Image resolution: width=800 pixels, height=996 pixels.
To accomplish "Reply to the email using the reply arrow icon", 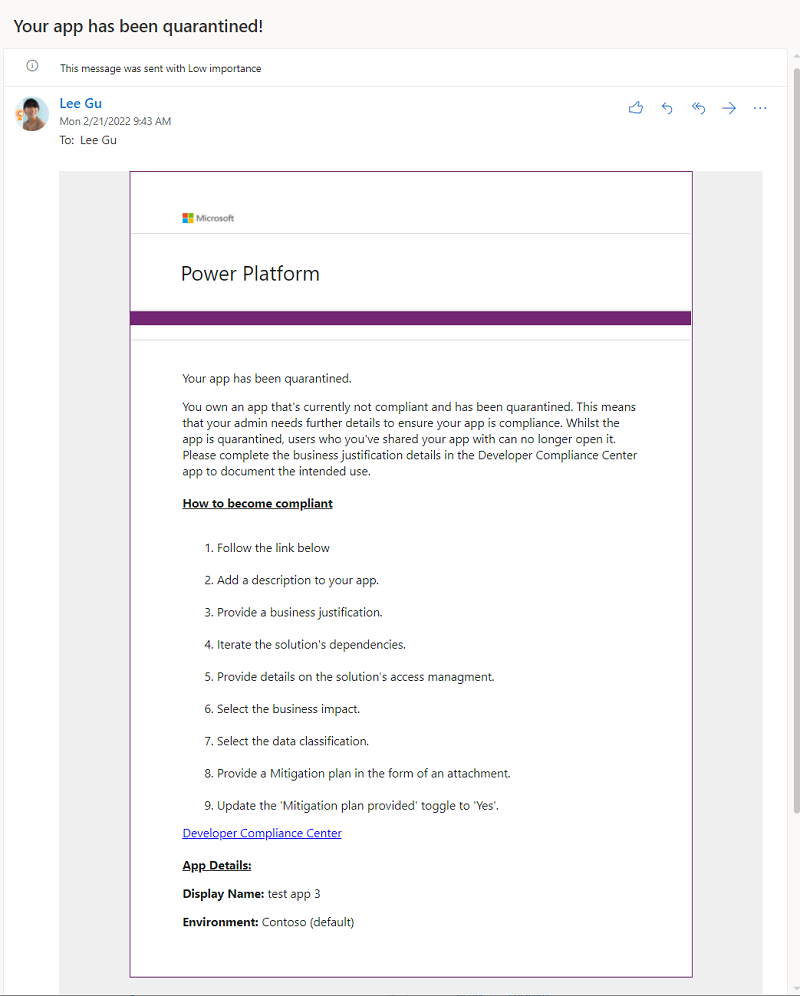I will (667, 108).
